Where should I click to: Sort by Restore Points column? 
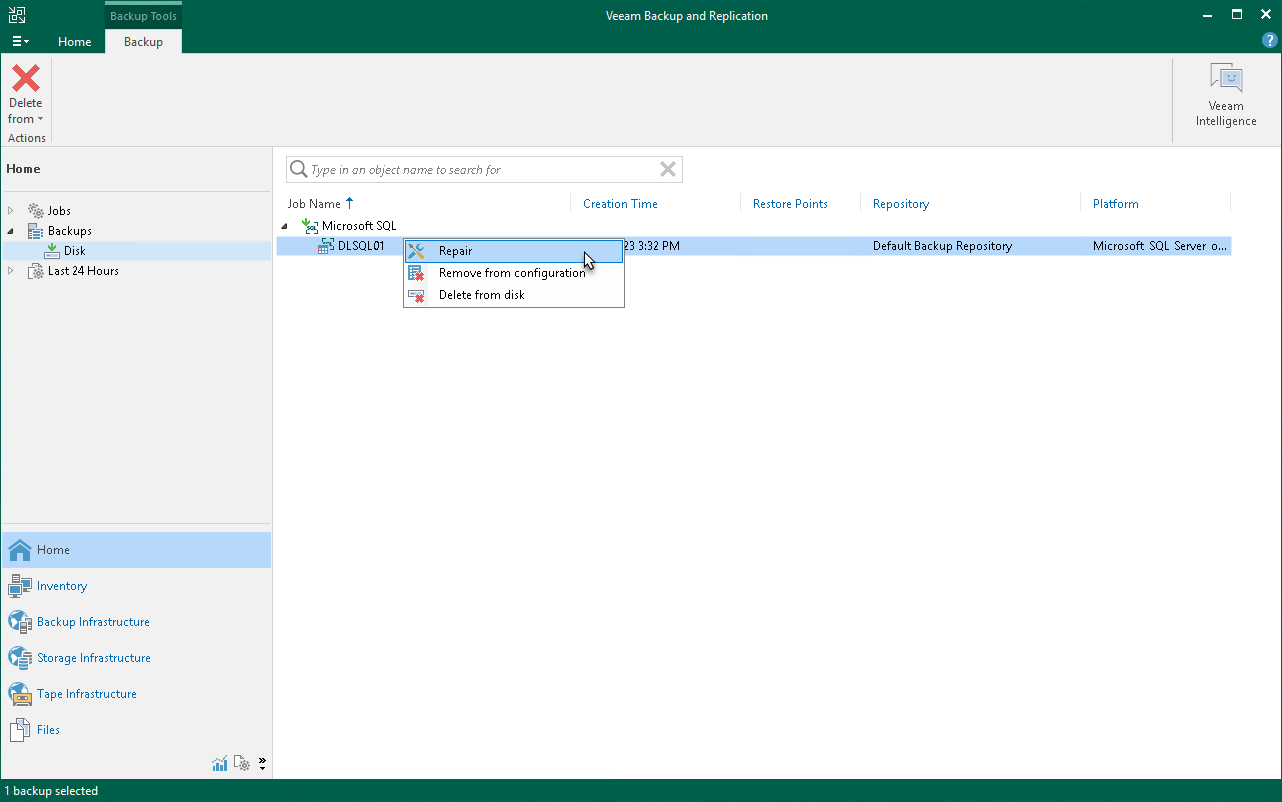point(790,203)
